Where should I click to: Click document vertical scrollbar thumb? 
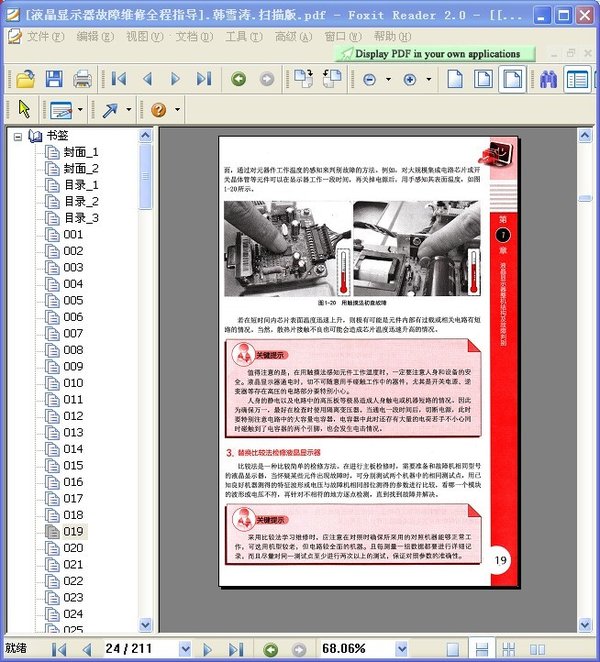585,198
